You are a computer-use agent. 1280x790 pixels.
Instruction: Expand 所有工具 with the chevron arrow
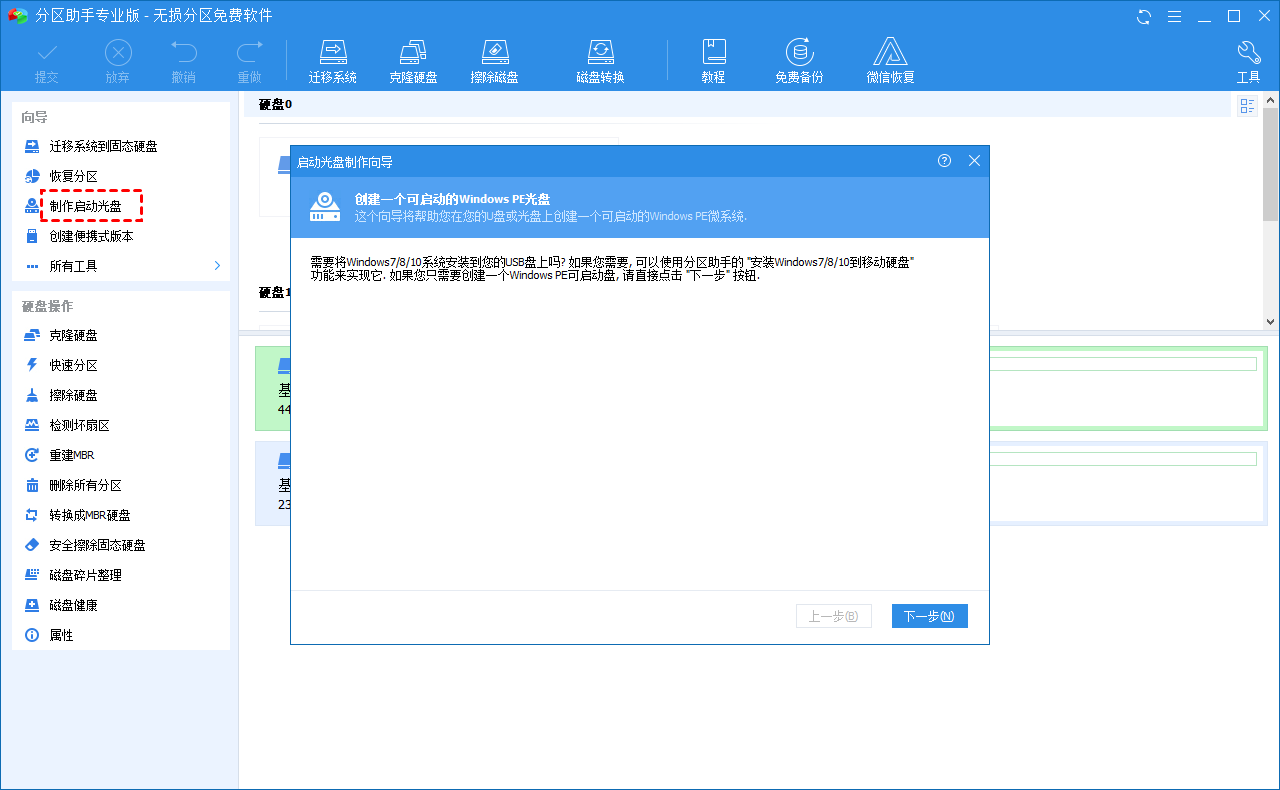point(217,266)
